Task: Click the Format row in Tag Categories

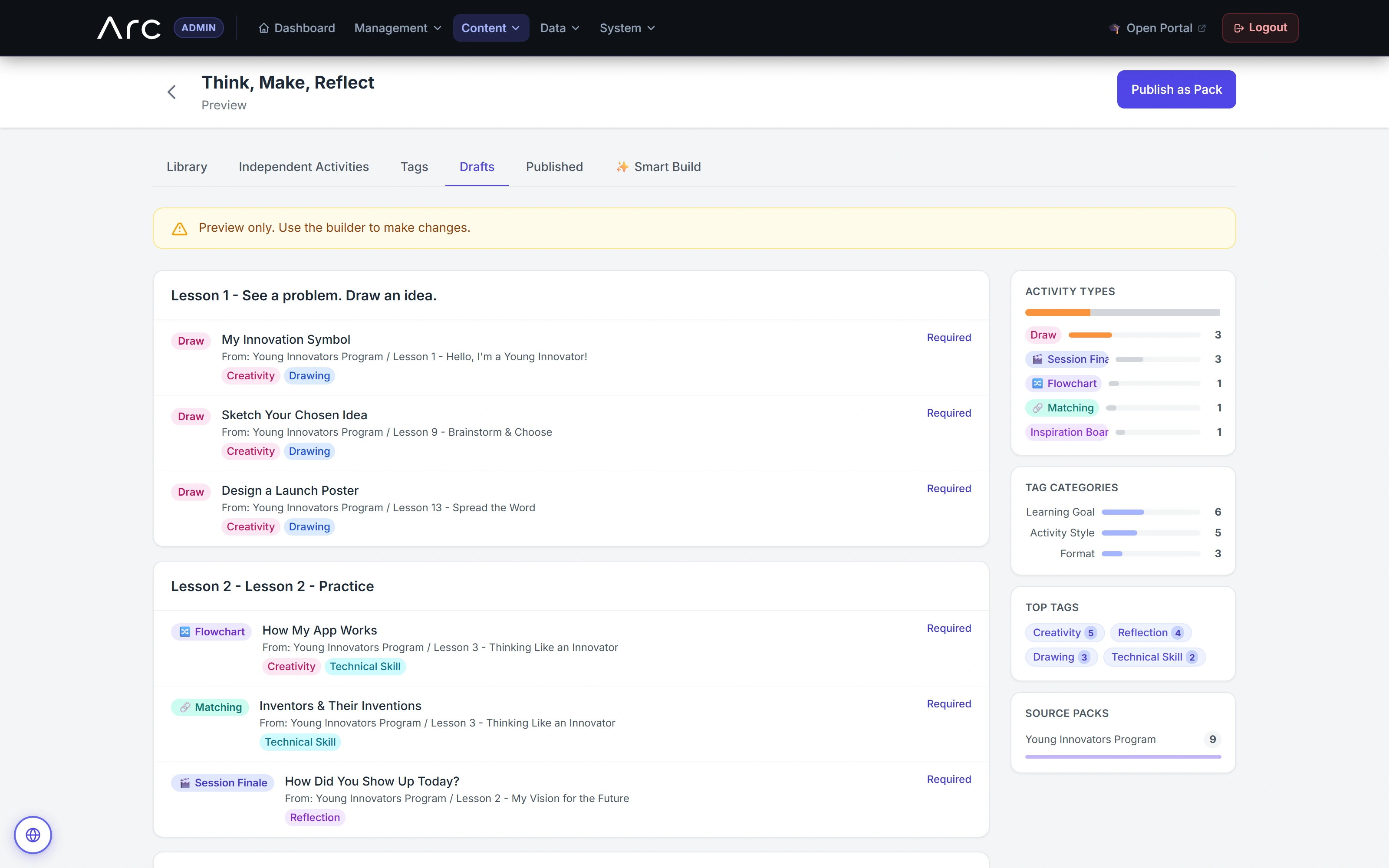Action: [x=1122, y=553]
